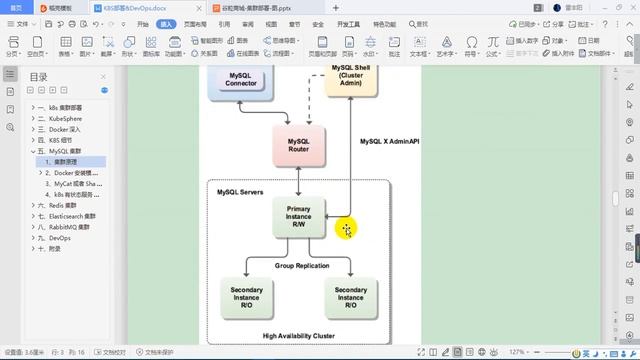Toggle the outline navigation pane icon
The width and height of the screenshot is (640, 360).
point(10,74)
